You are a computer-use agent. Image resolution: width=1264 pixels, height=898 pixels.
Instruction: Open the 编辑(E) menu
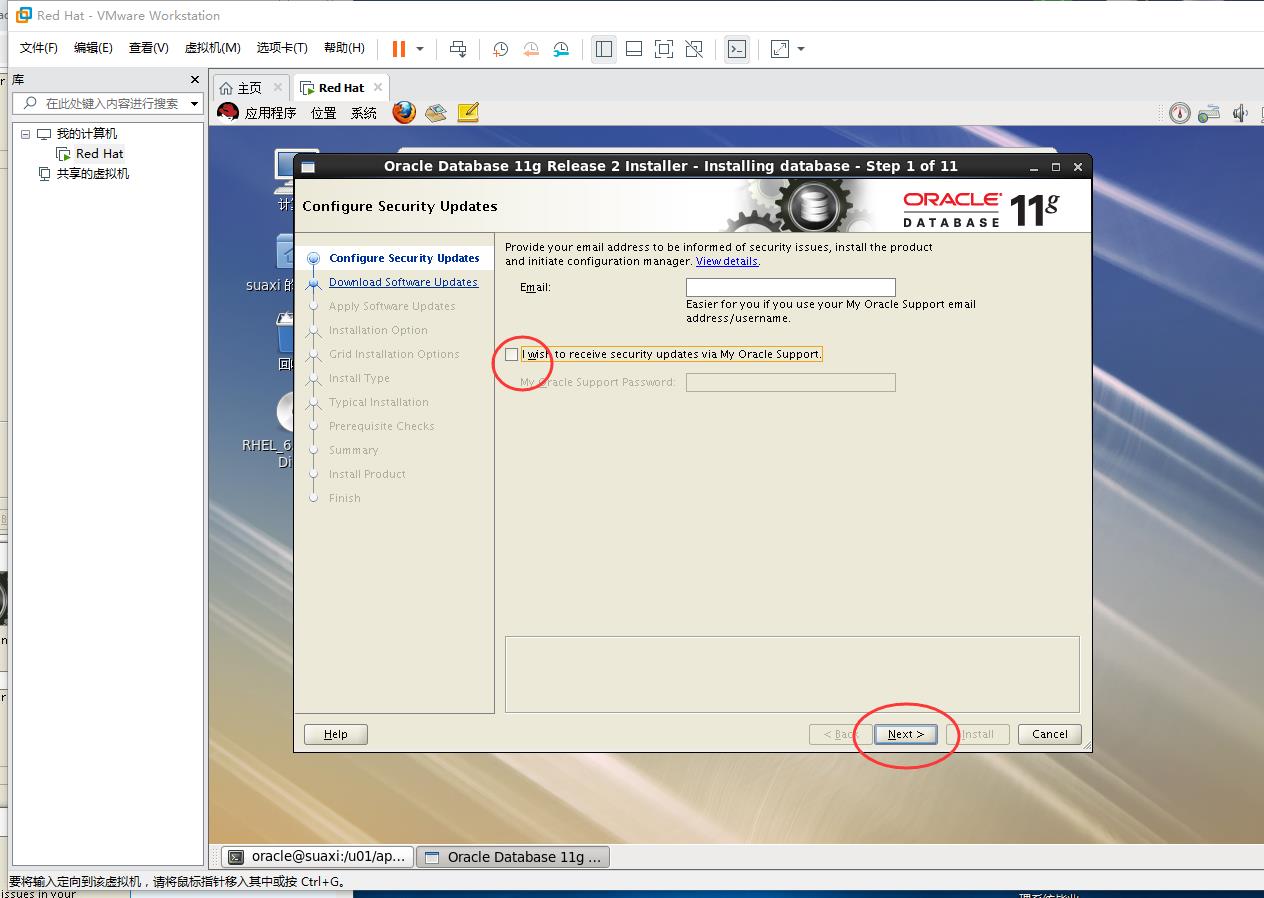click(93, 48)
